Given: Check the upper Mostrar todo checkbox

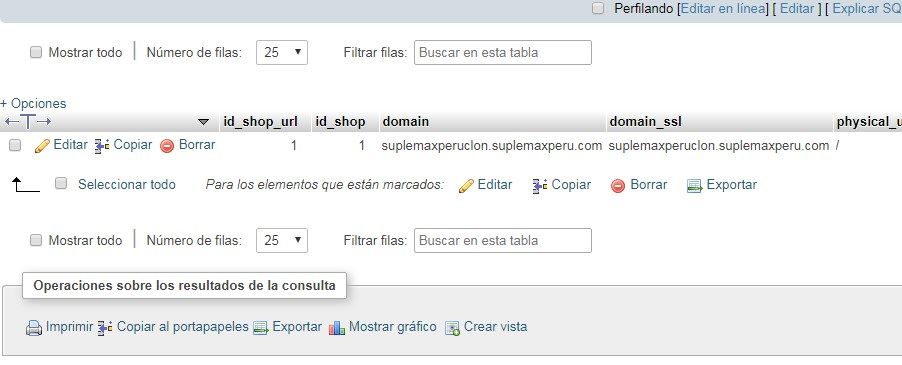Looking at the screenshot, I should click(x=36, y=52).
